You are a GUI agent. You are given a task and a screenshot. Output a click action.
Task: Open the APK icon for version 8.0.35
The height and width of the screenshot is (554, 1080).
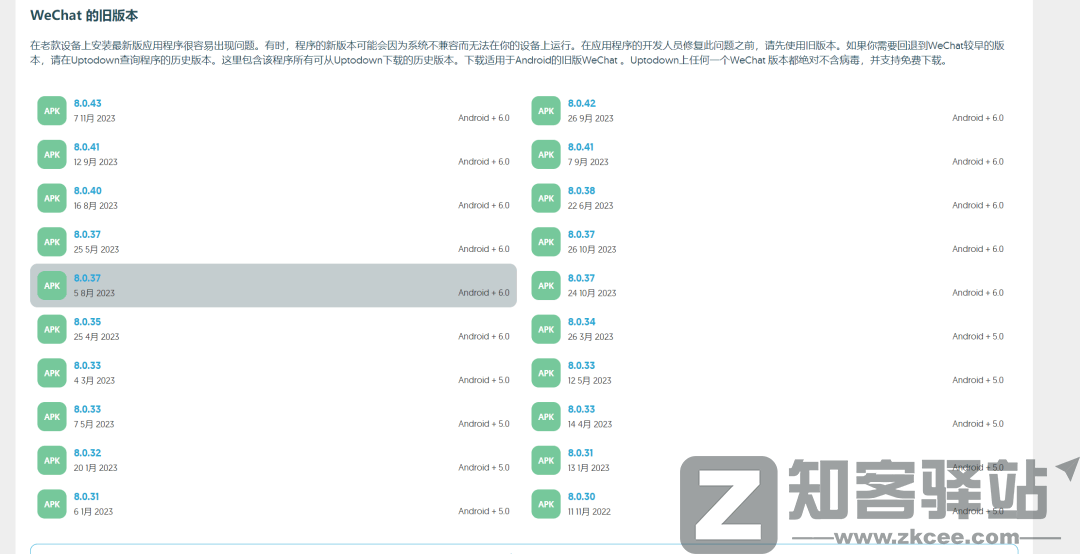coord(51,329)
